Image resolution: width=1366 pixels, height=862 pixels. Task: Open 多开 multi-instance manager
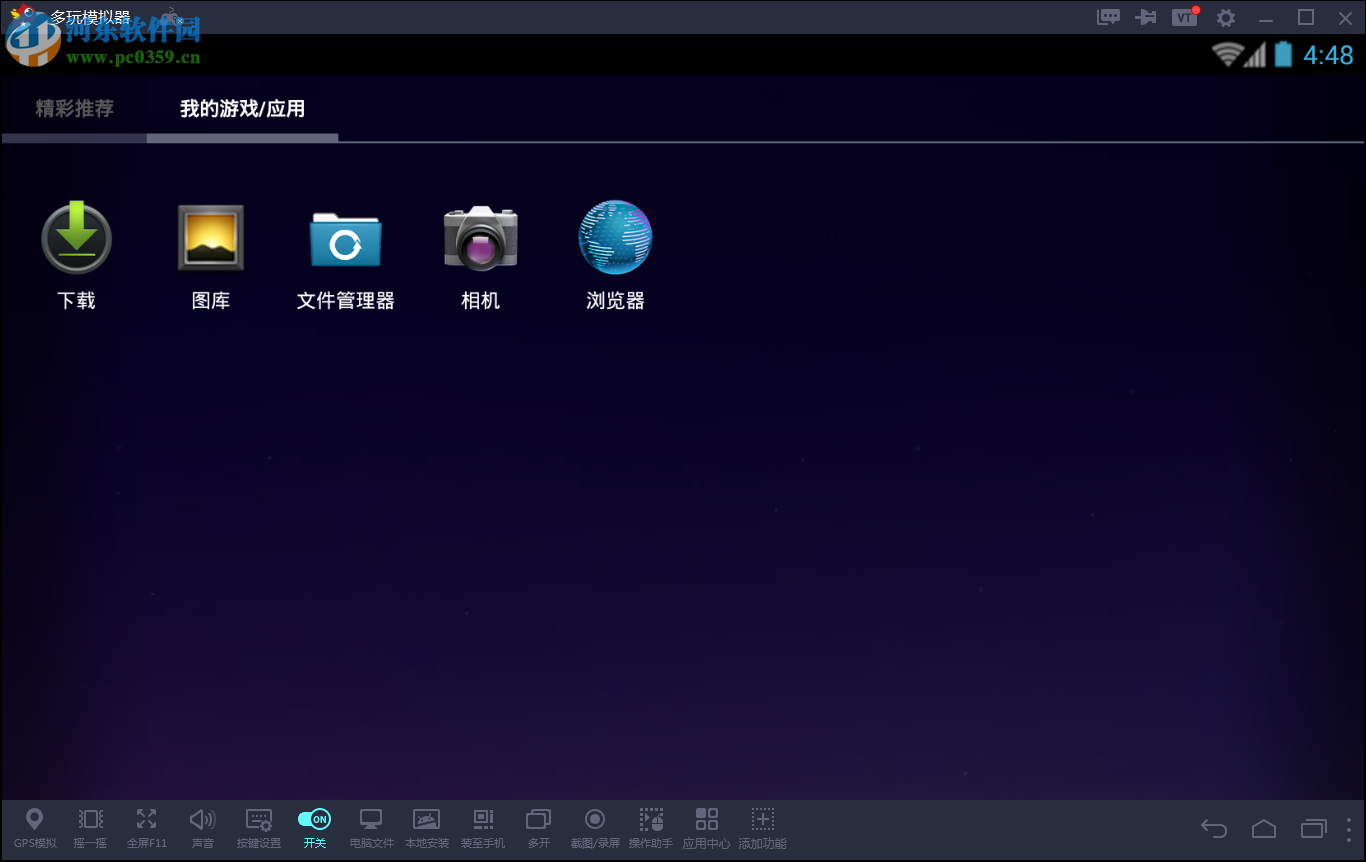(538, 828)
